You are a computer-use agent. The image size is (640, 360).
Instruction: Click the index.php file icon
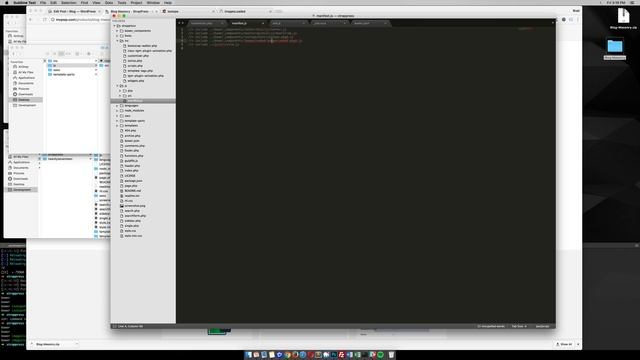pos(122,171)
